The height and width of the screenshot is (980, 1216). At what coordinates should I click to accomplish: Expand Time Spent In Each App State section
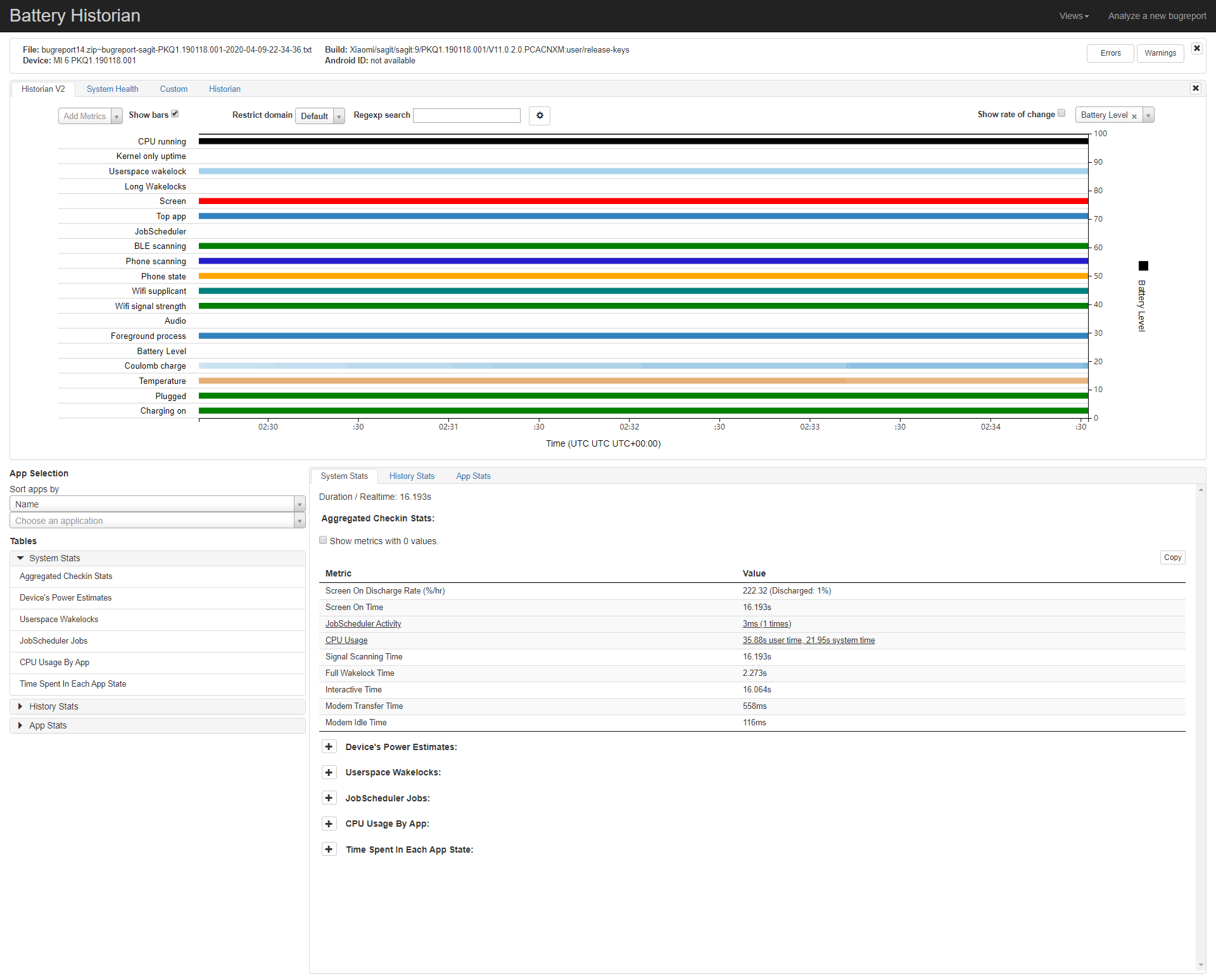(329, 850)
